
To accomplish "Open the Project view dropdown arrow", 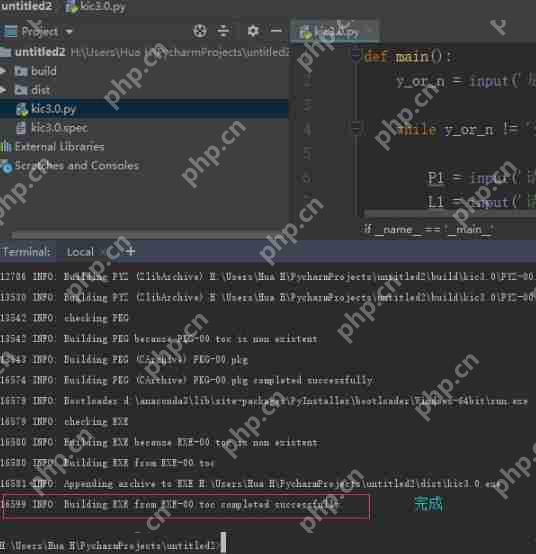I will [x=69, y=32].
